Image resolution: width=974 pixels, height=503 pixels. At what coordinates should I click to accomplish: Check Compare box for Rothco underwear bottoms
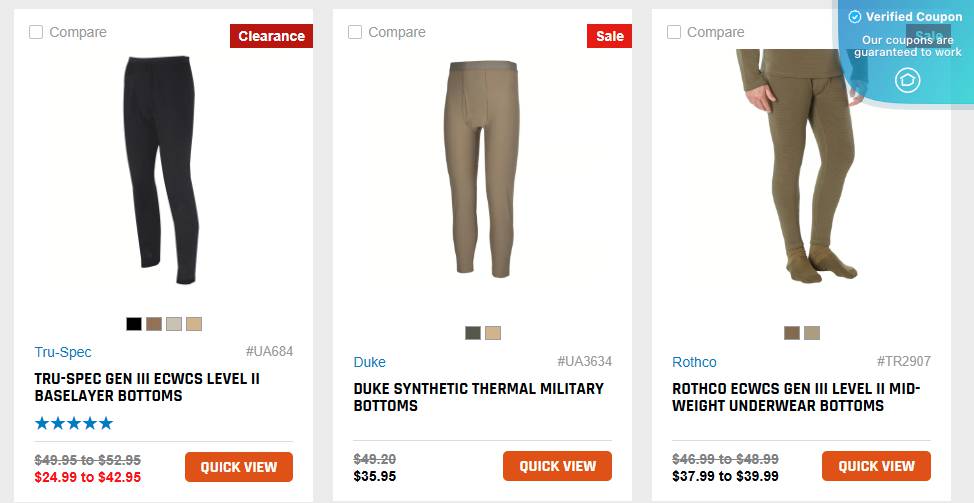pos(674,32)
